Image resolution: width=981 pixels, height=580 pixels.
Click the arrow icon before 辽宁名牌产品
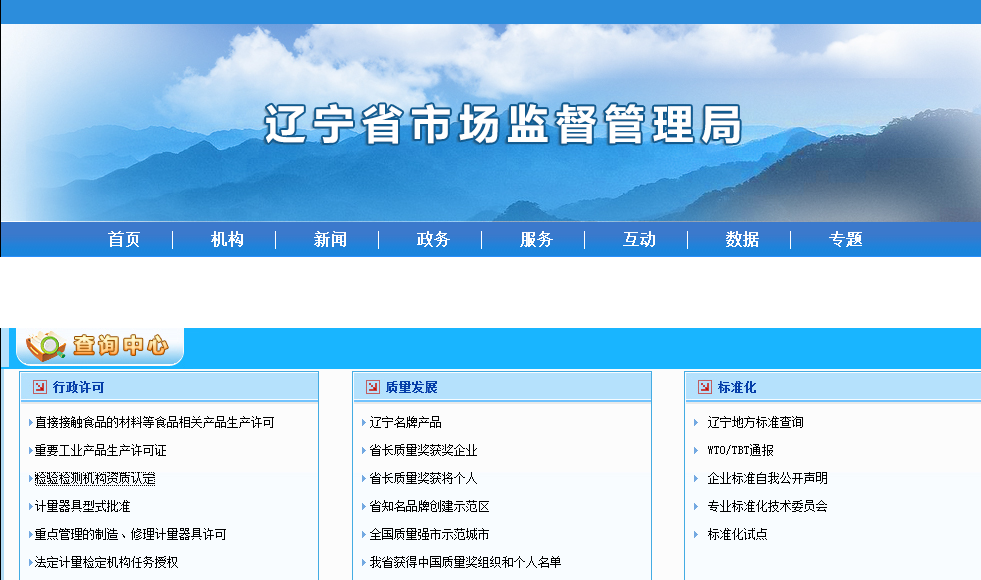click(363, 422)
